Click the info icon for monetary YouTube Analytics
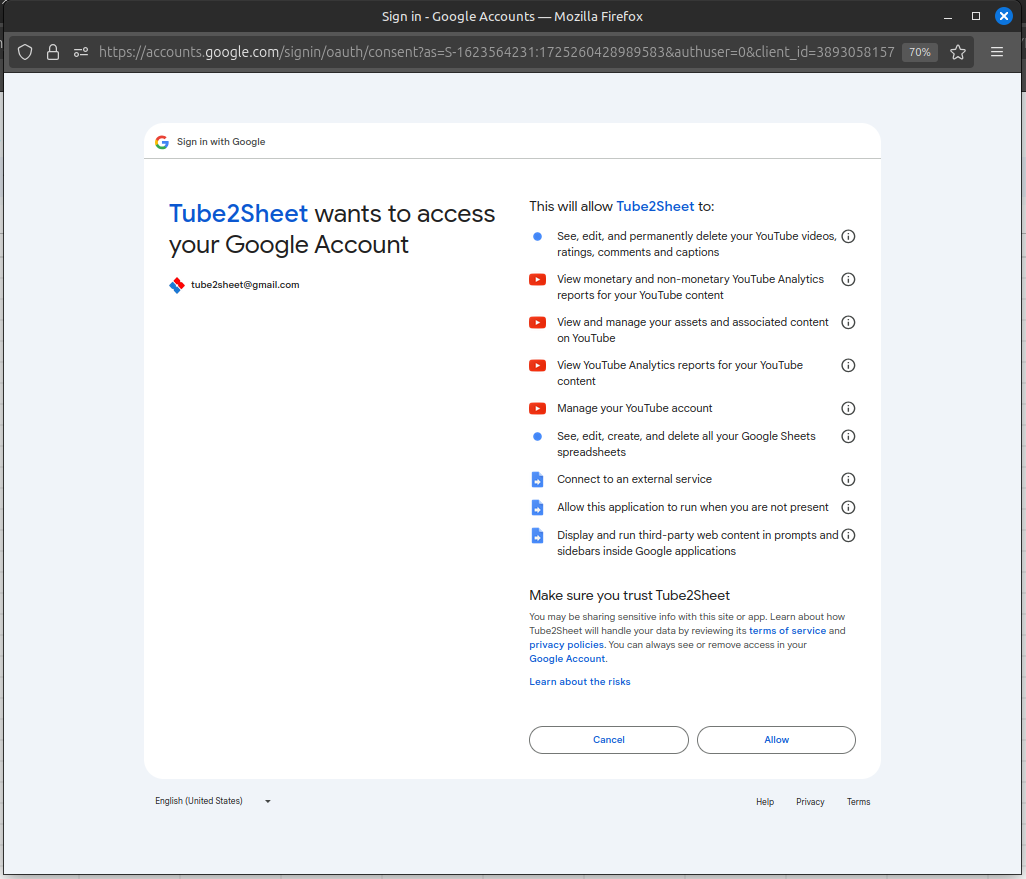 click(848, 279)
